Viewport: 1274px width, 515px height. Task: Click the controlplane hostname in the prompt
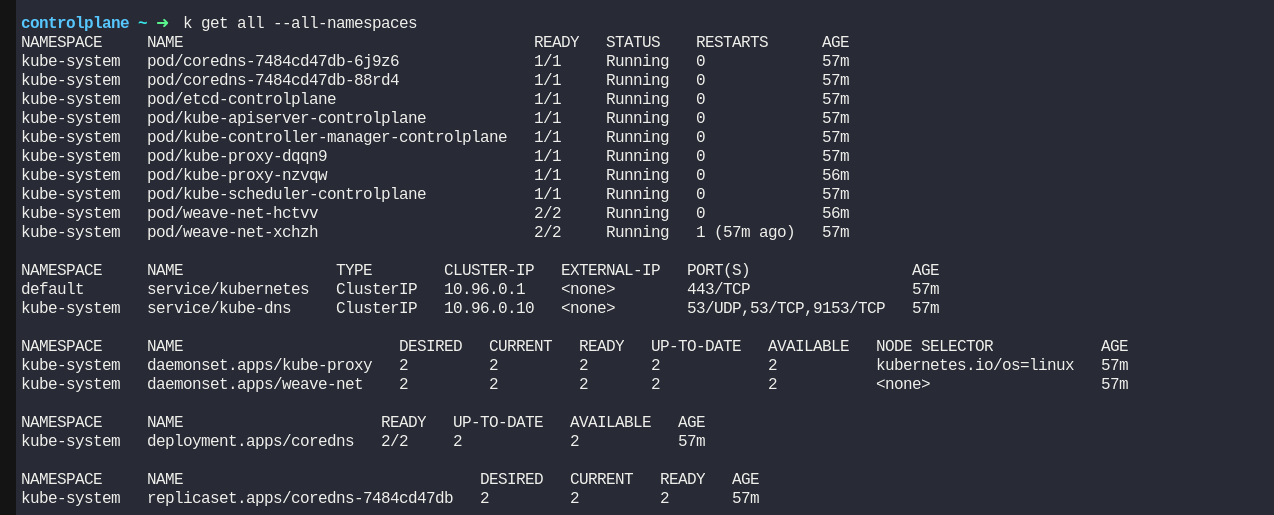click(75, 22)
